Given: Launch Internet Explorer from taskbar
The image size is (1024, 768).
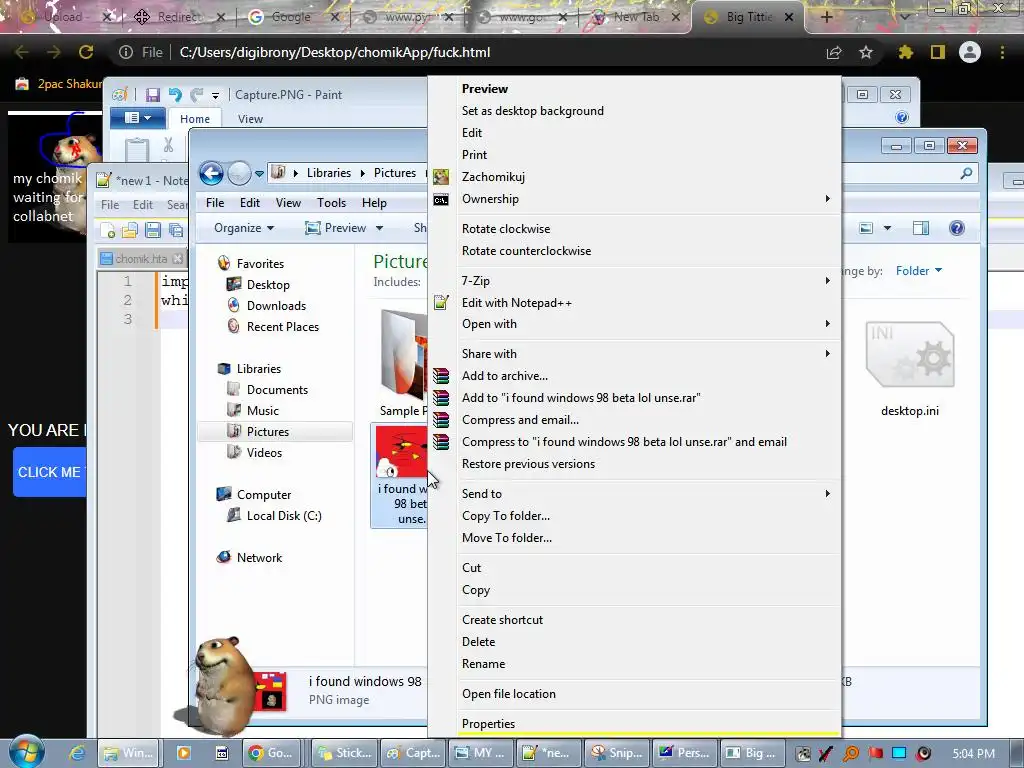Looking at the screenshot, I should tap(77, 753).
